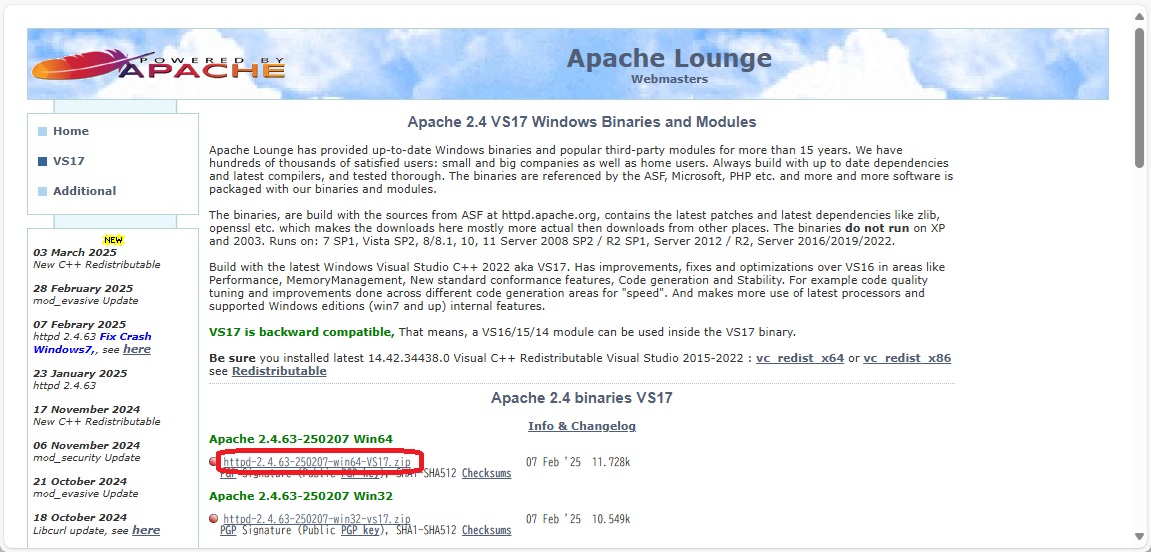Click the Apache Lounge site title
This screenshot has height=552, width=1151.
669,58
